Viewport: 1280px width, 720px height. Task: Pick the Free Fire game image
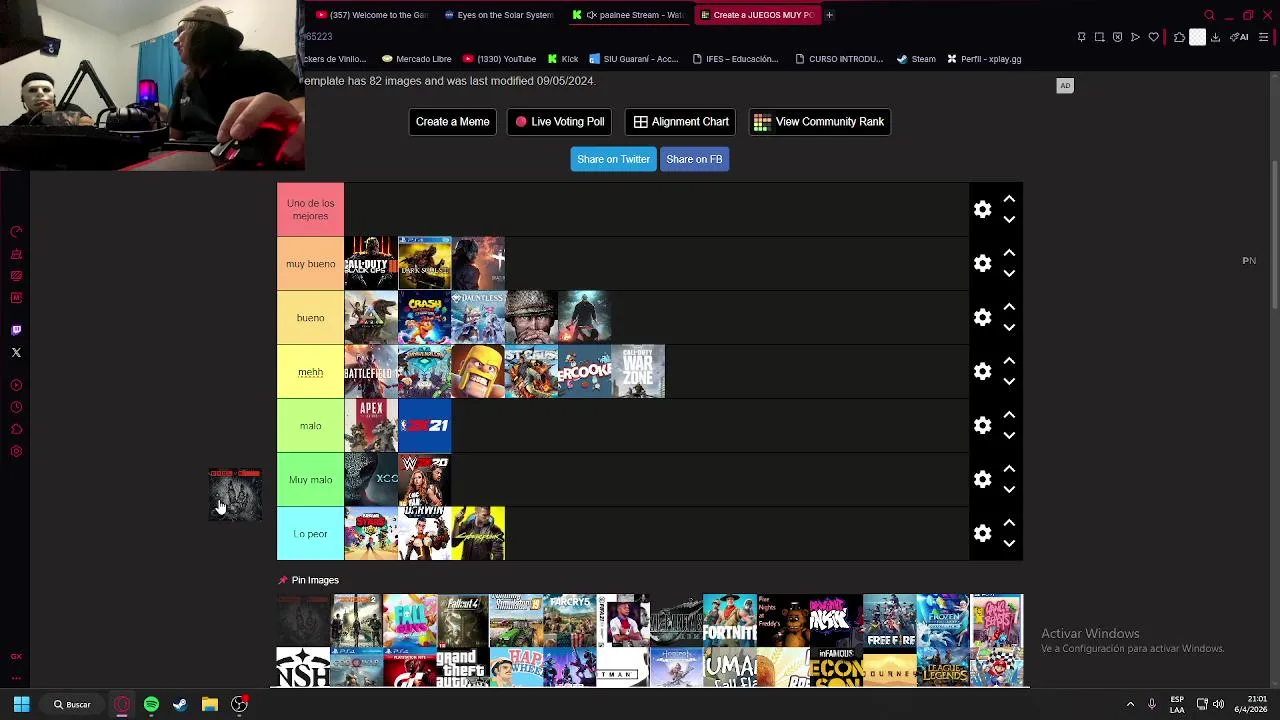tap(889, 620)
